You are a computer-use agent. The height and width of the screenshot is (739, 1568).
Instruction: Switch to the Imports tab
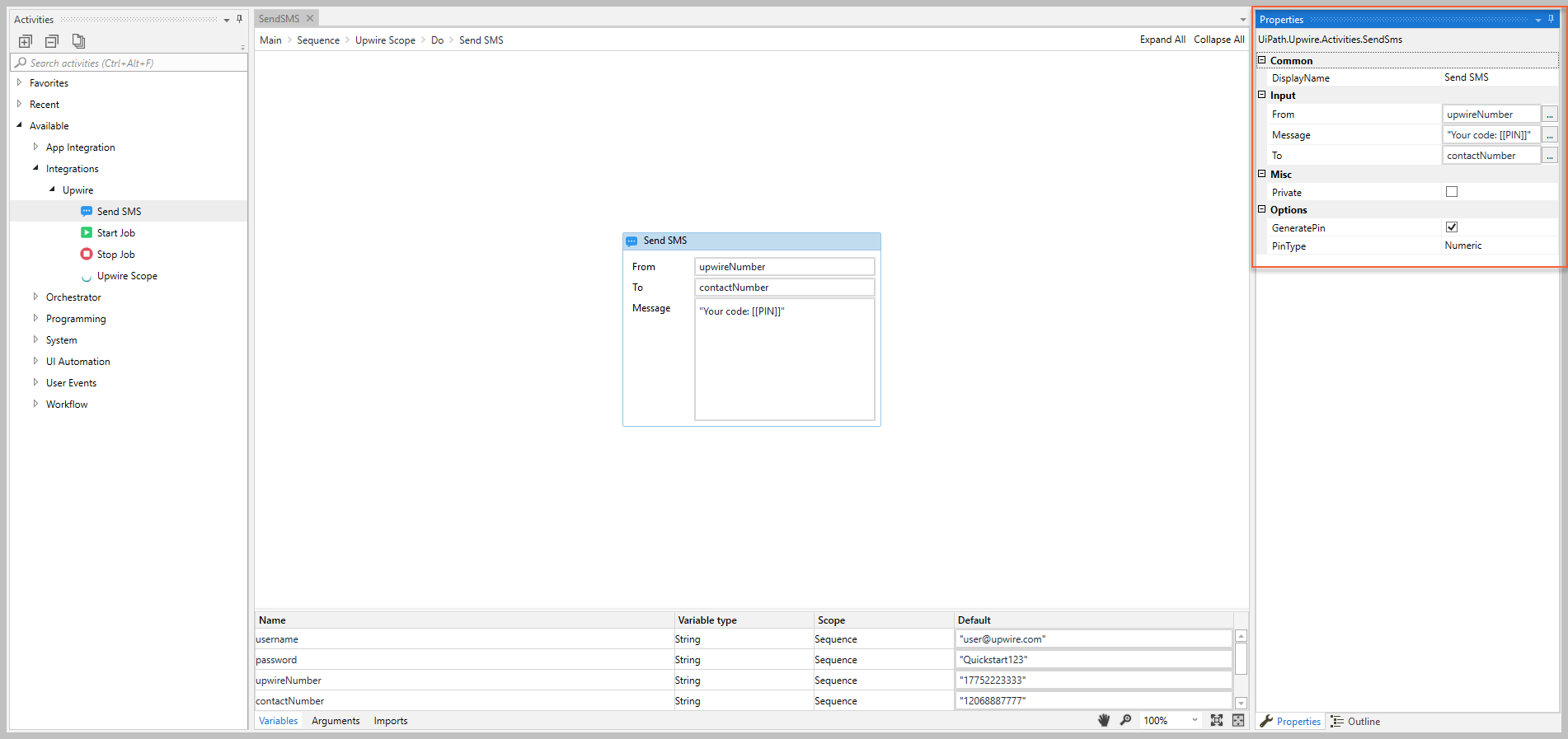[x=391, y=720]
